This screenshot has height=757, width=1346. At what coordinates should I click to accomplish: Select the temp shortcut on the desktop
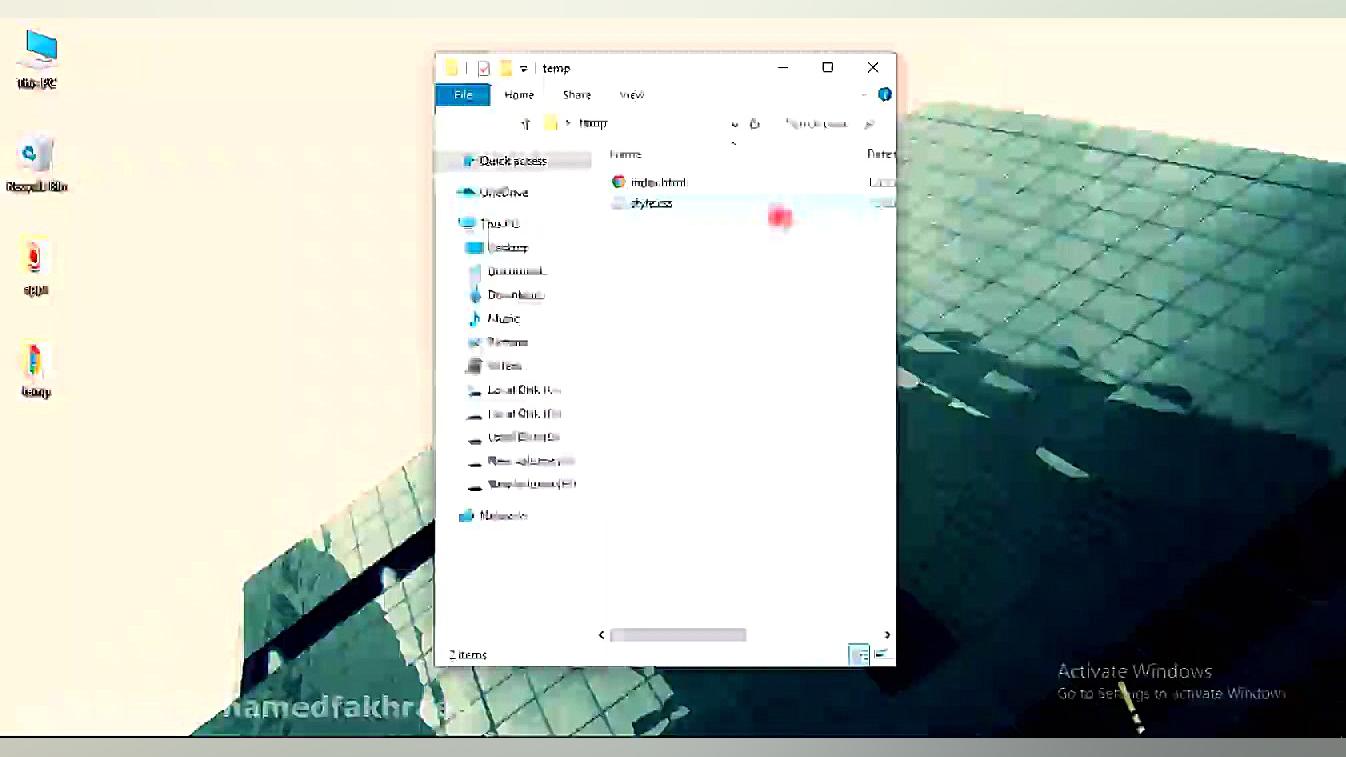pyautogui.click(x=36, y=371)
